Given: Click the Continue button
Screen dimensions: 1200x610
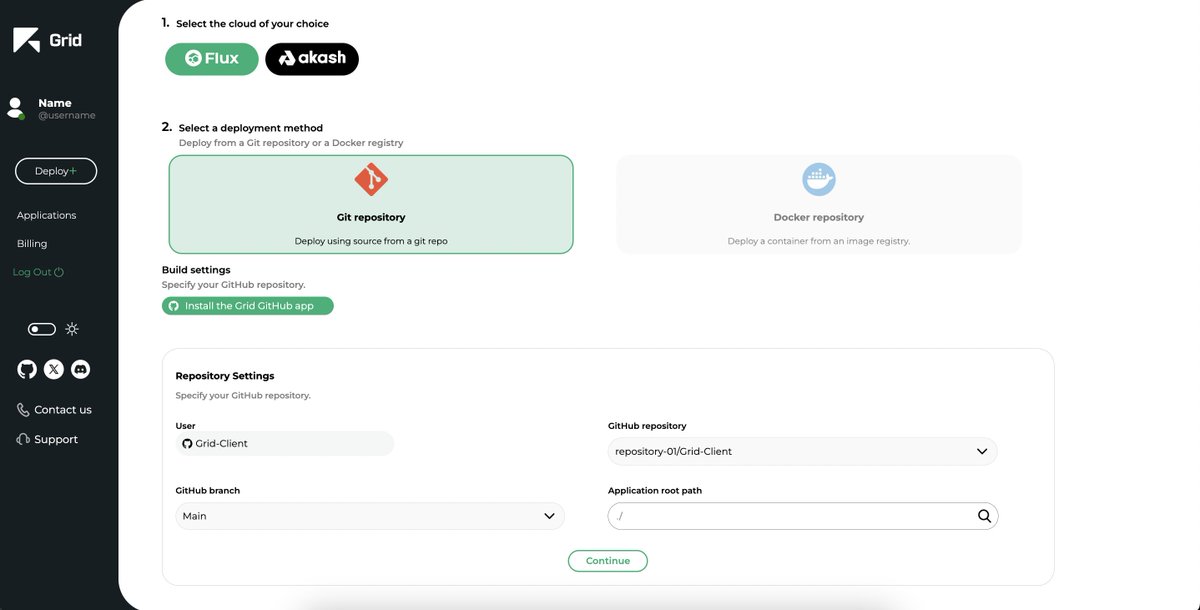Looking at the screenshot, I should (x=608, y=561).
